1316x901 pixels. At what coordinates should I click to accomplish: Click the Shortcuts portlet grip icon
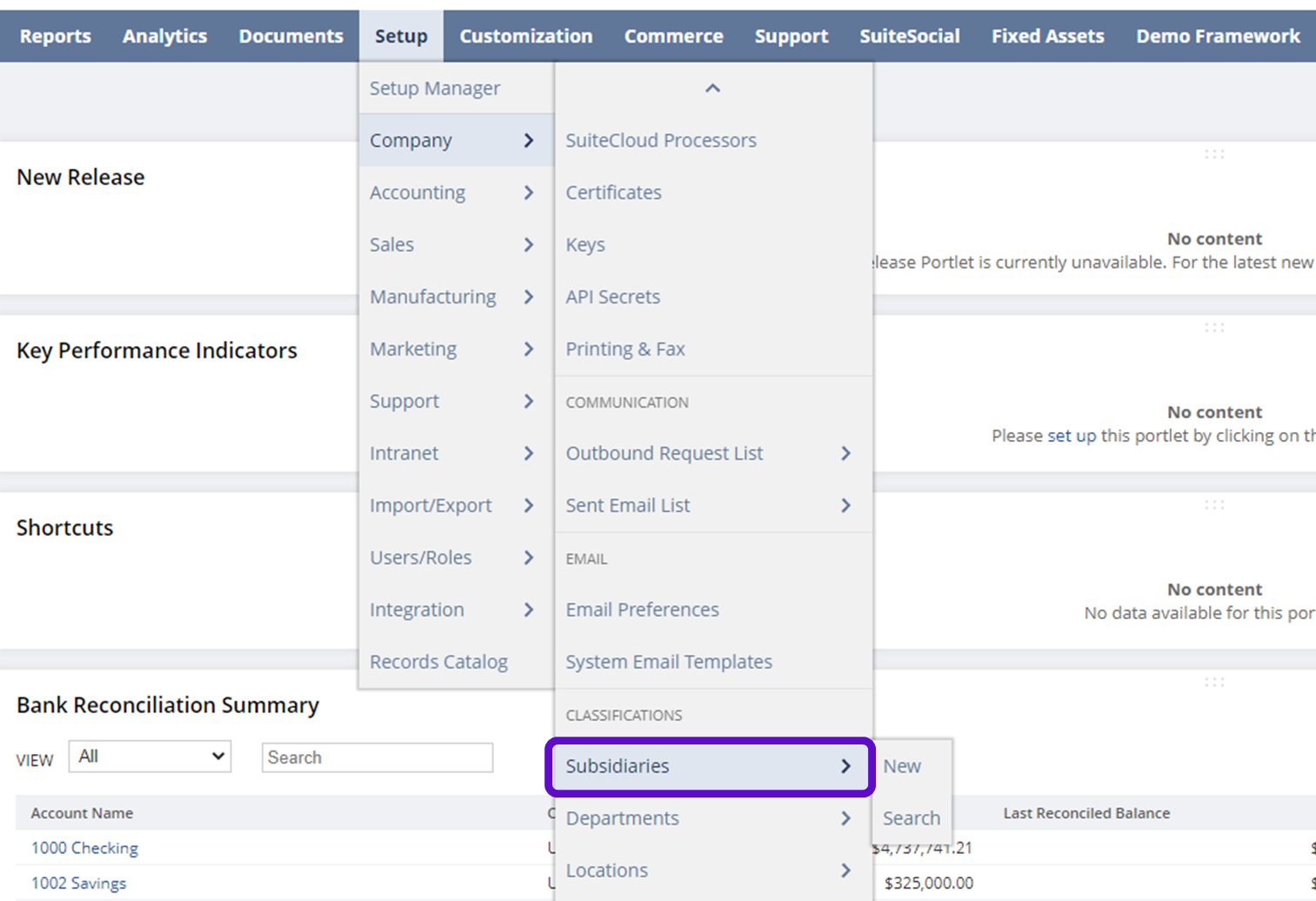tap(1214, 505)
